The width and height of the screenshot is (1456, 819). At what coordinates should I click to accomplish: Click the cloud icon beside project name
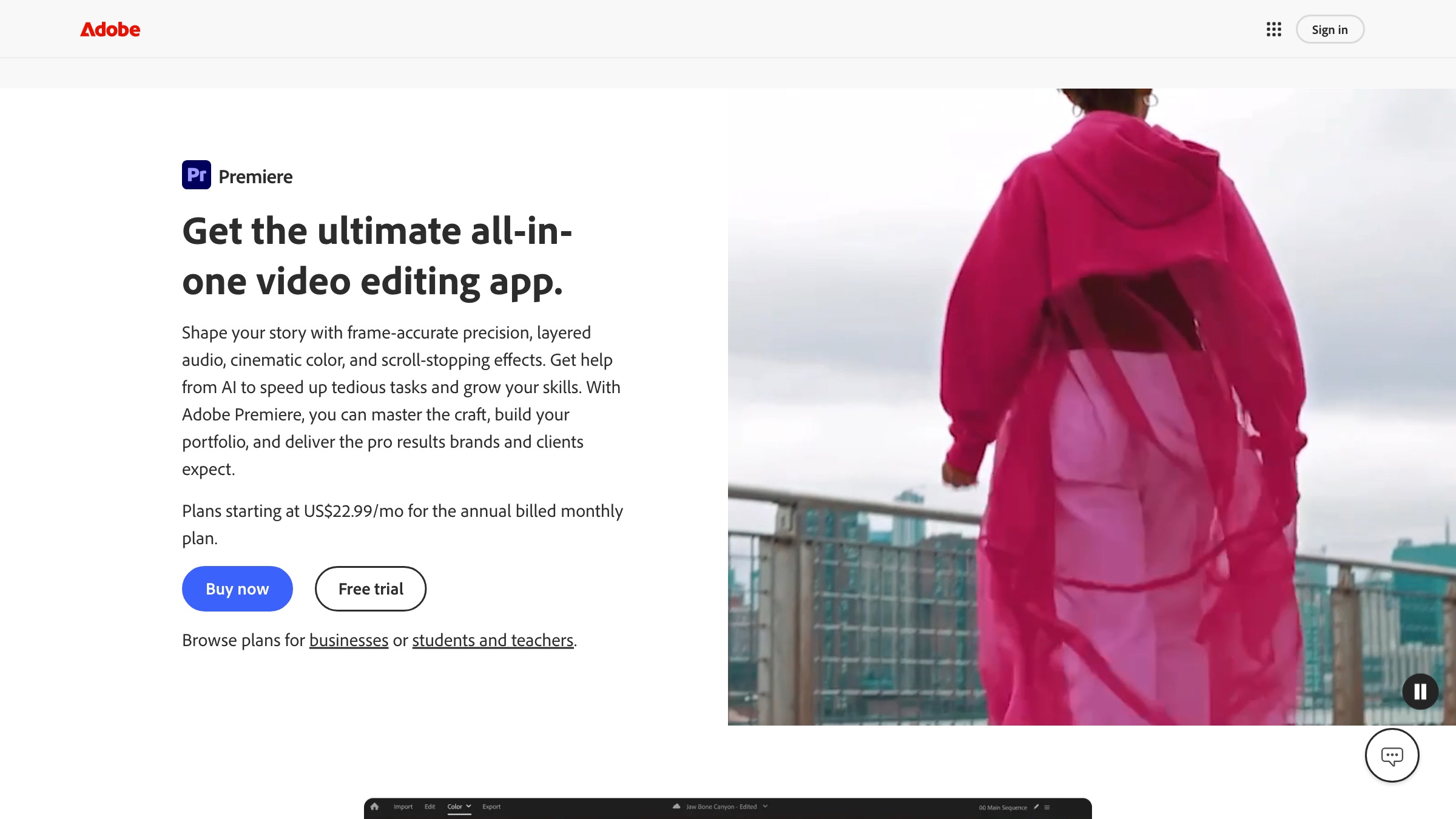pyautogui.click(x=676, y=806)
